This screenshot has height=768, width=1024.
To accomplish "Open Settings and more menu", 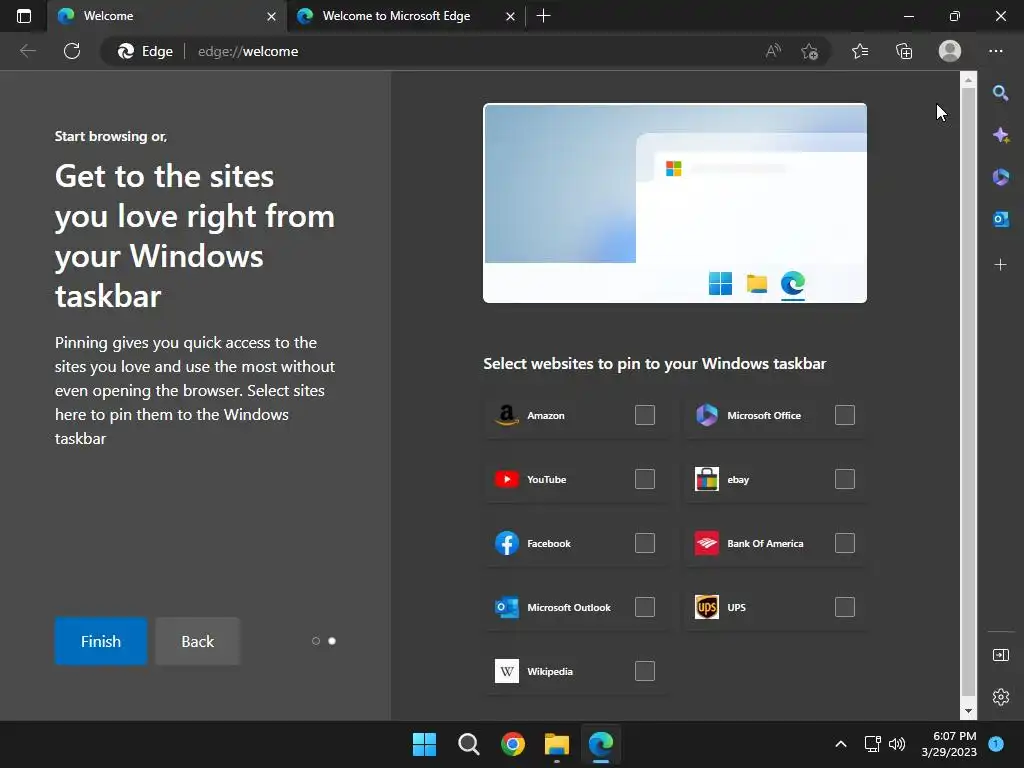I will click(x=996, y=51).
